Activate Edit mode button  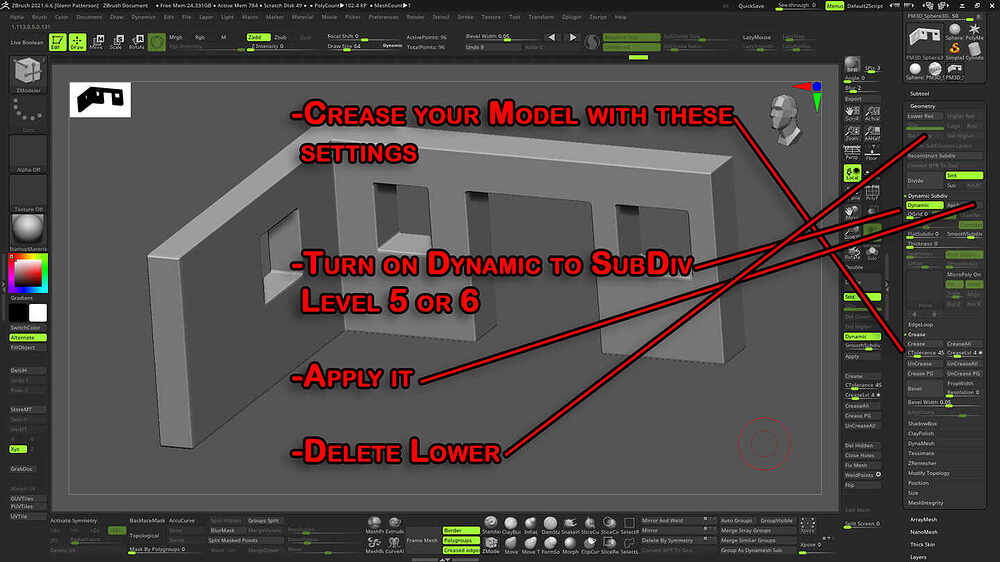(x=57, y=42)
